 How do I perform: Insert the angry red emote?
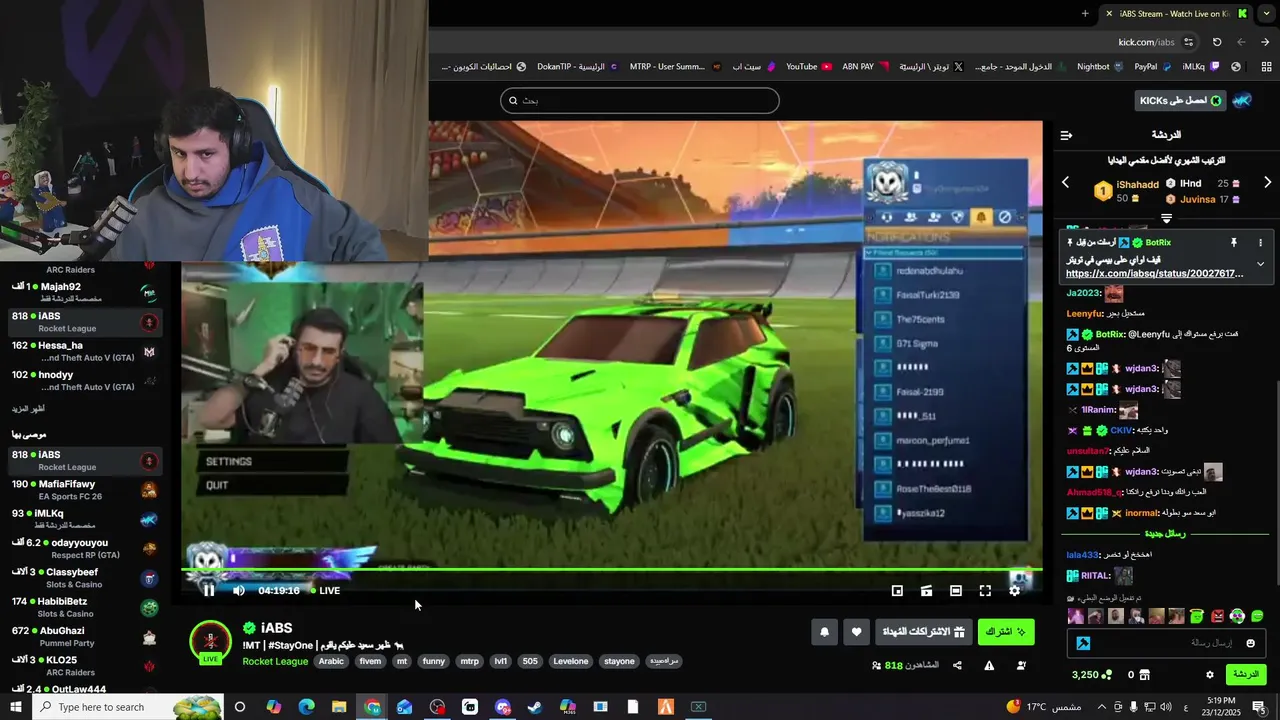click(x=1217, y=616)
